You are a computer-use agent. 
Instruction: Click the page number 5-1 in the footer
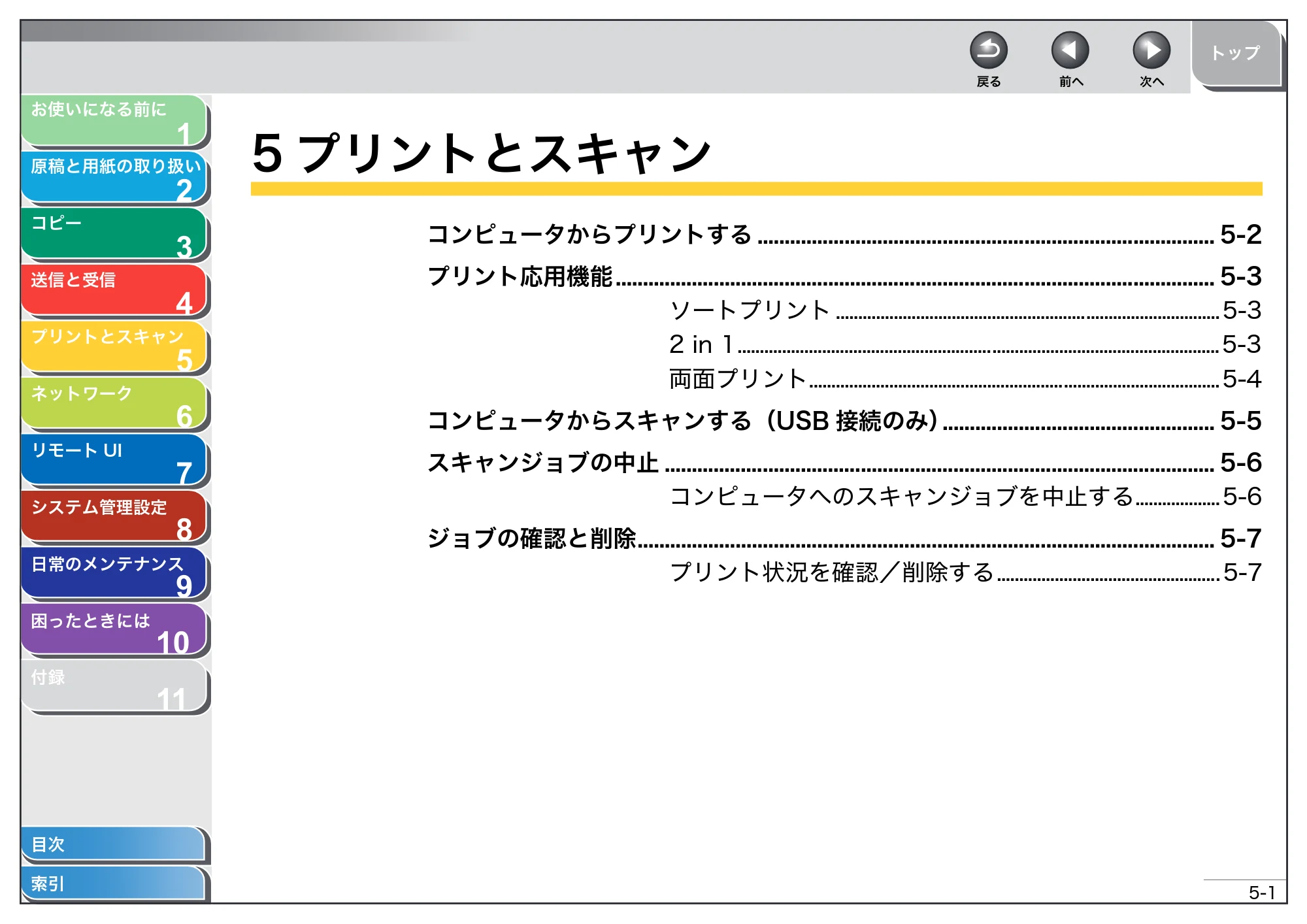click(1262, 893)
